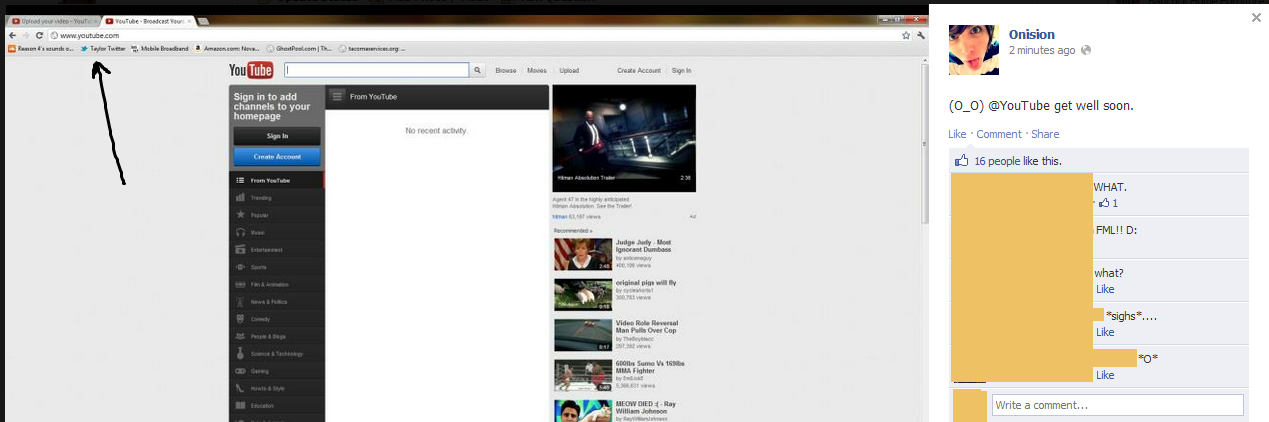Click the Write a comment field
This screenshot has height=422, width=1269.
[x=1118, y=405]
